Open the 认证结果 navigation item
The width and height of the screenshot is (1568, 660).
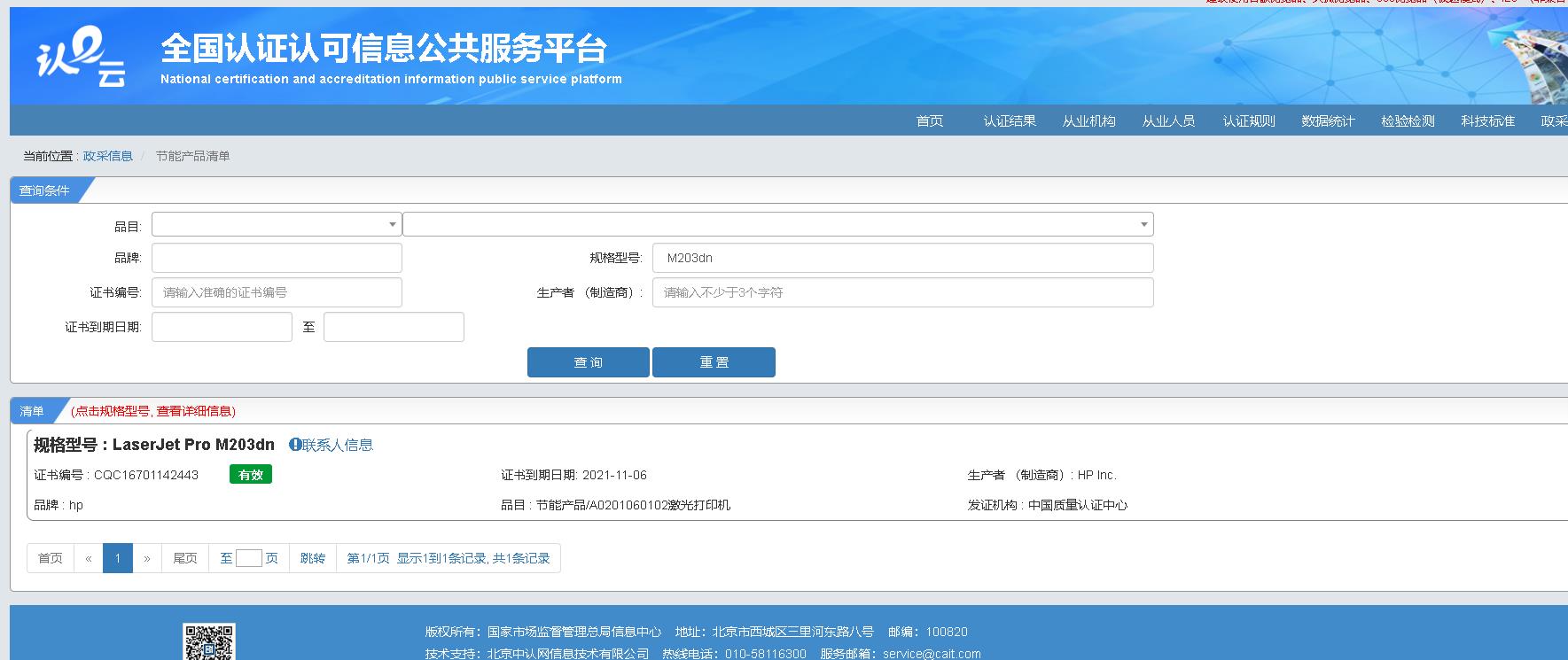point(1010,120)
